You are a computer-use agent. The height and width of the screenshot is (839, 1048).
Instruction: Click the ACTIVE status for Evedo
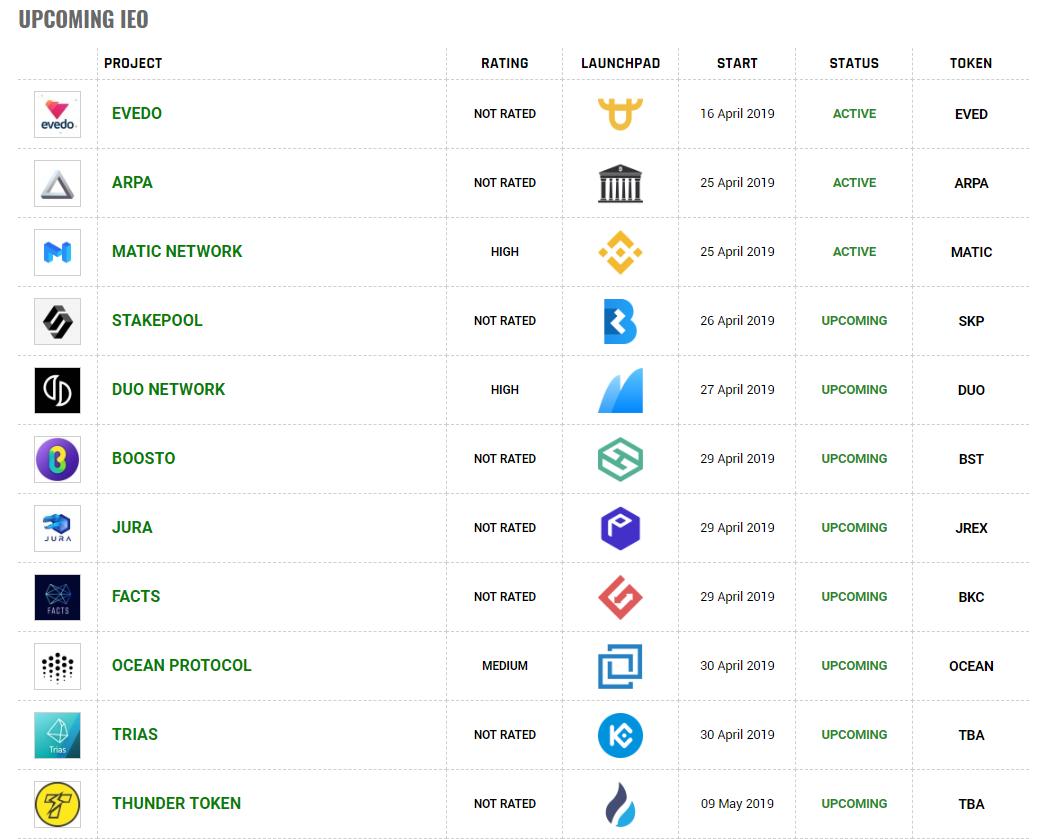click(x=854, y=114)
